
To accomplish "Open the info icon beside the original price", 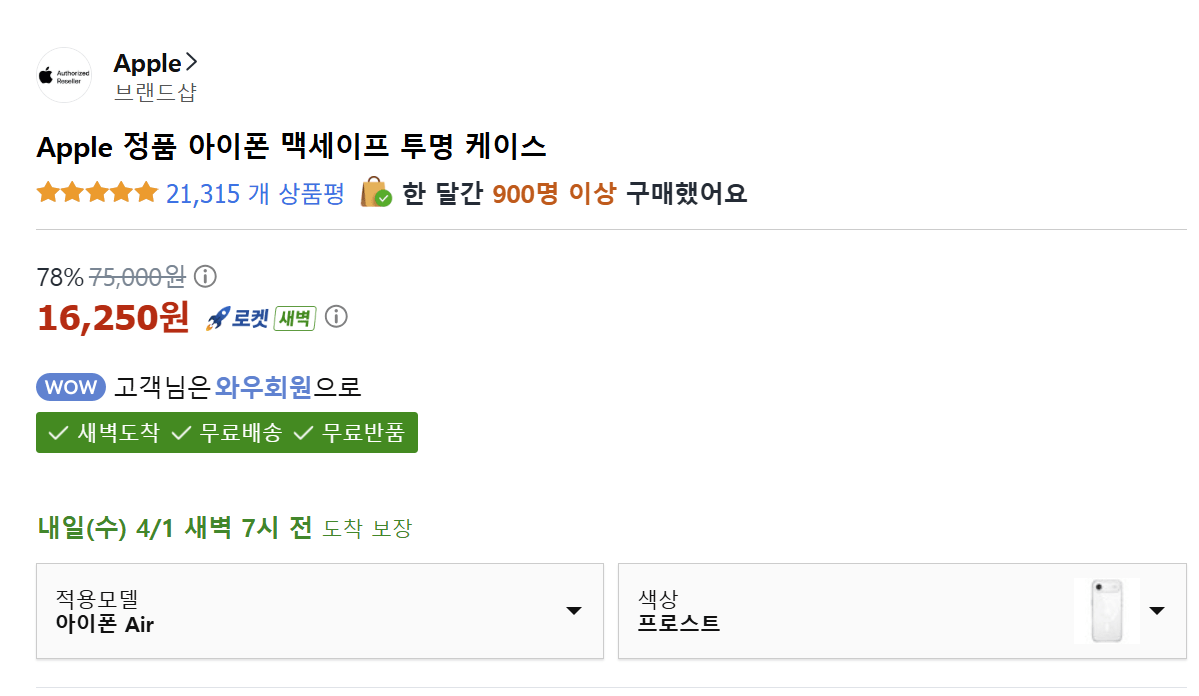I will [205, 276].
